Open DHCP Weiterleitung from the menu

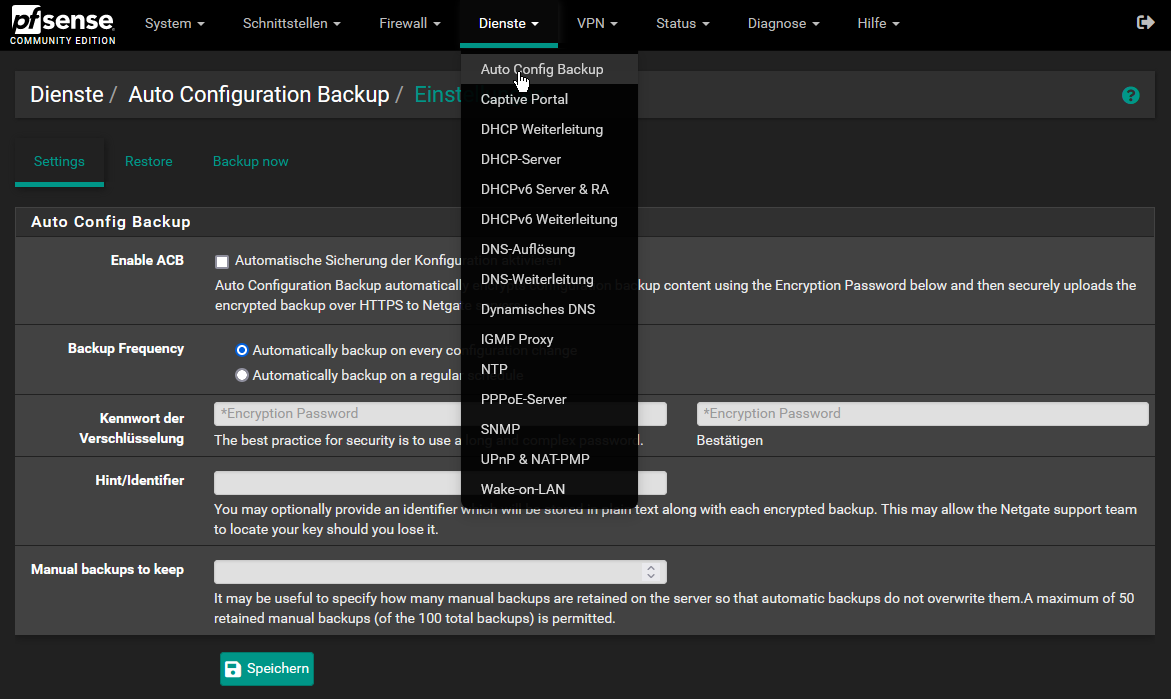pos(549,129)
